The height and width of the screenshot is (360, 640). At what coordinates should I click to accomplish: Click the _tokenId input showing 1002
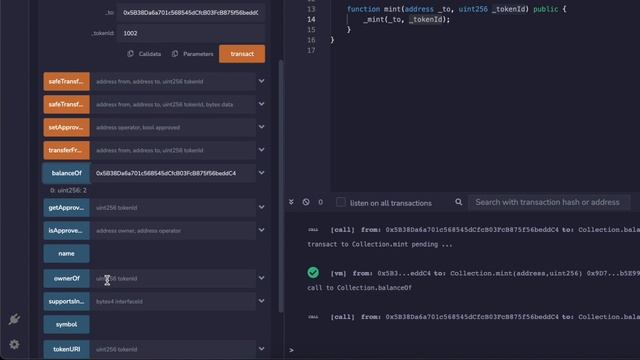191,33
